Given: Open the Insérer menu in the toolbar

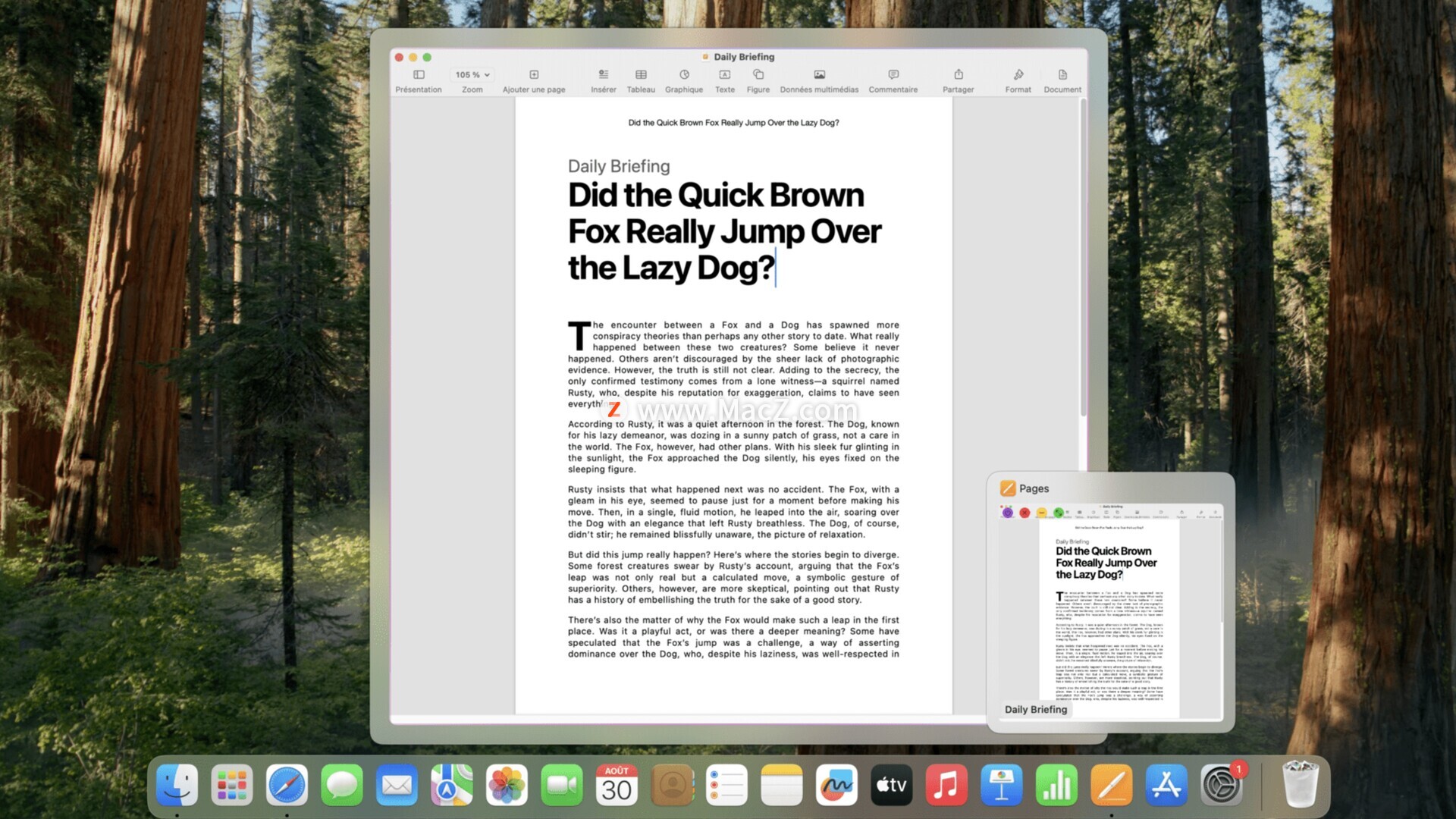Looking at the screenshot, I should [604, 74].
